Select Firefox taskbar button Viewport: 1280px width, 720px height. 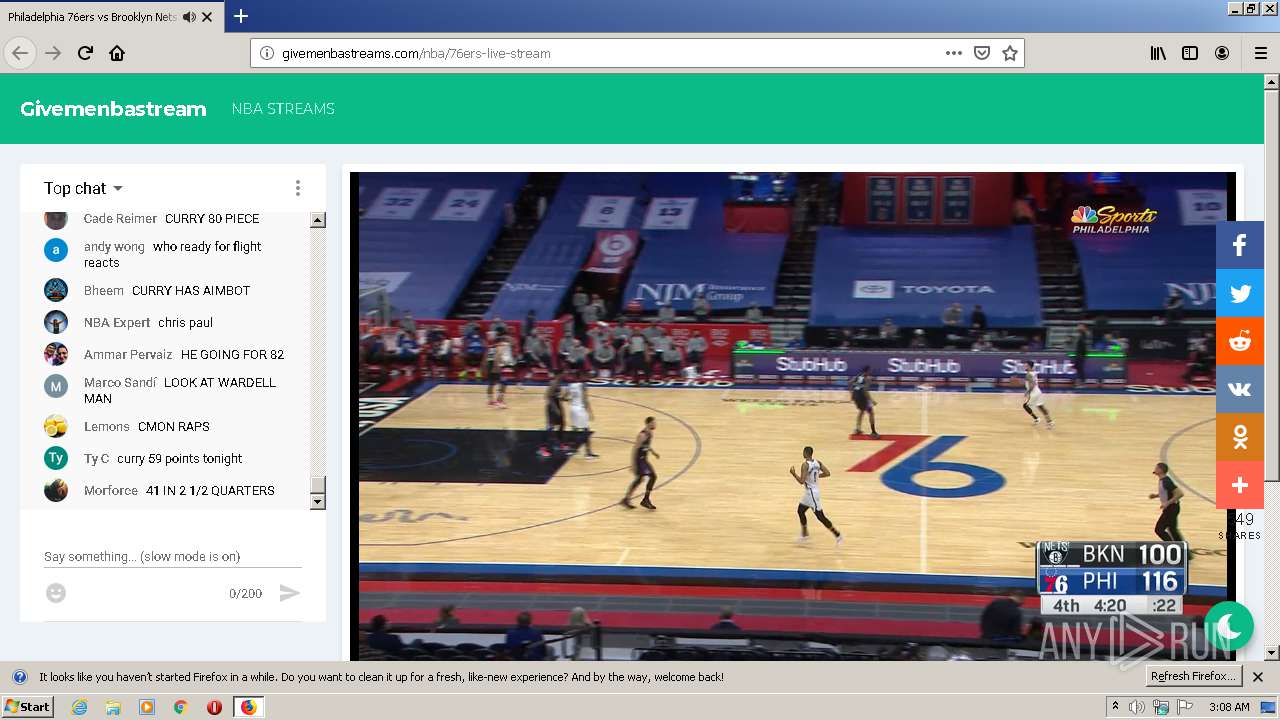tap(248, 707)
